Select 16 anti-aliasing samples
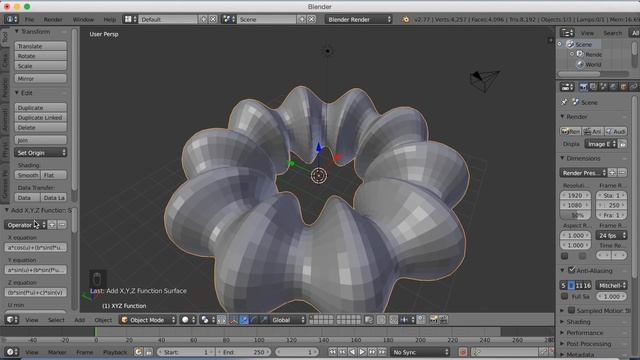The image size is (640, 360). (587, 285)
